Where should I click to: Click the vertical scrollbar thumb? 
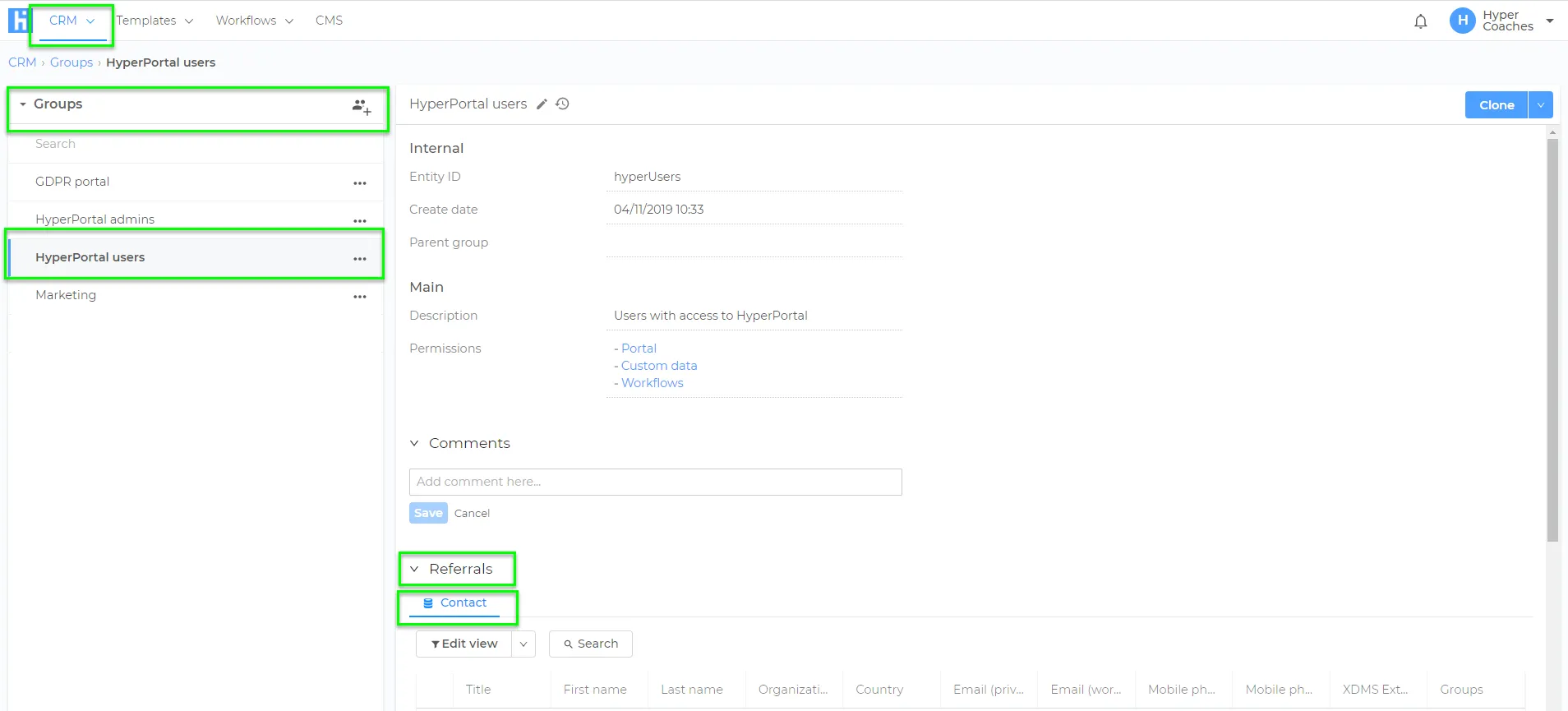(x=1552, y=340)
